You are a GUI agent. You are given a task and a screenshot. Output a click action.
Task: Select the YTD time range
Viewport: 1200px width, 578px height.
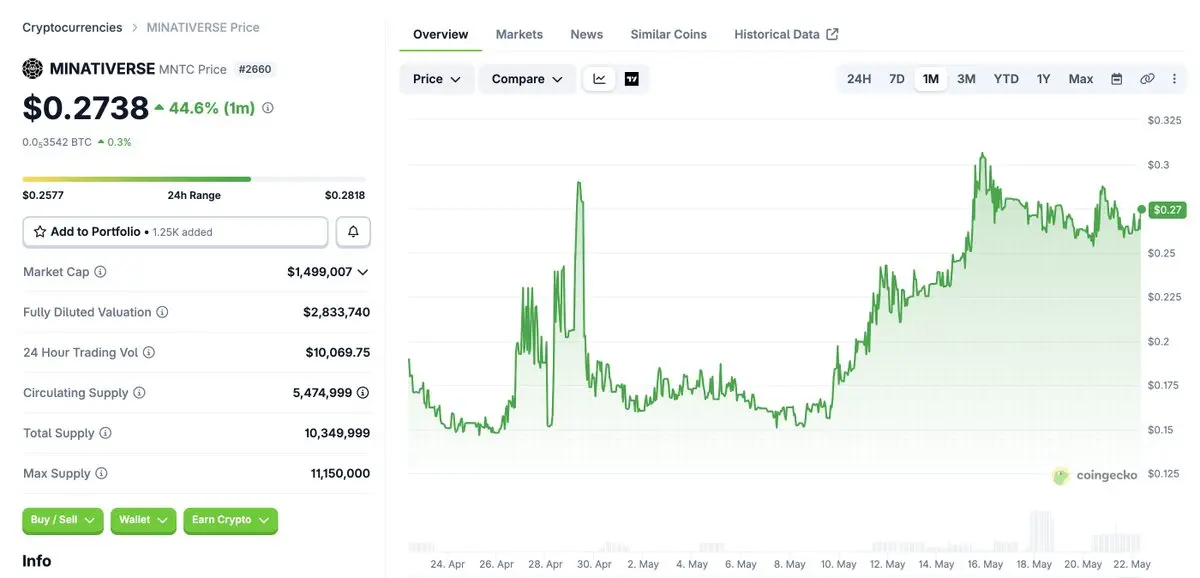click(x=1006, y=79)
